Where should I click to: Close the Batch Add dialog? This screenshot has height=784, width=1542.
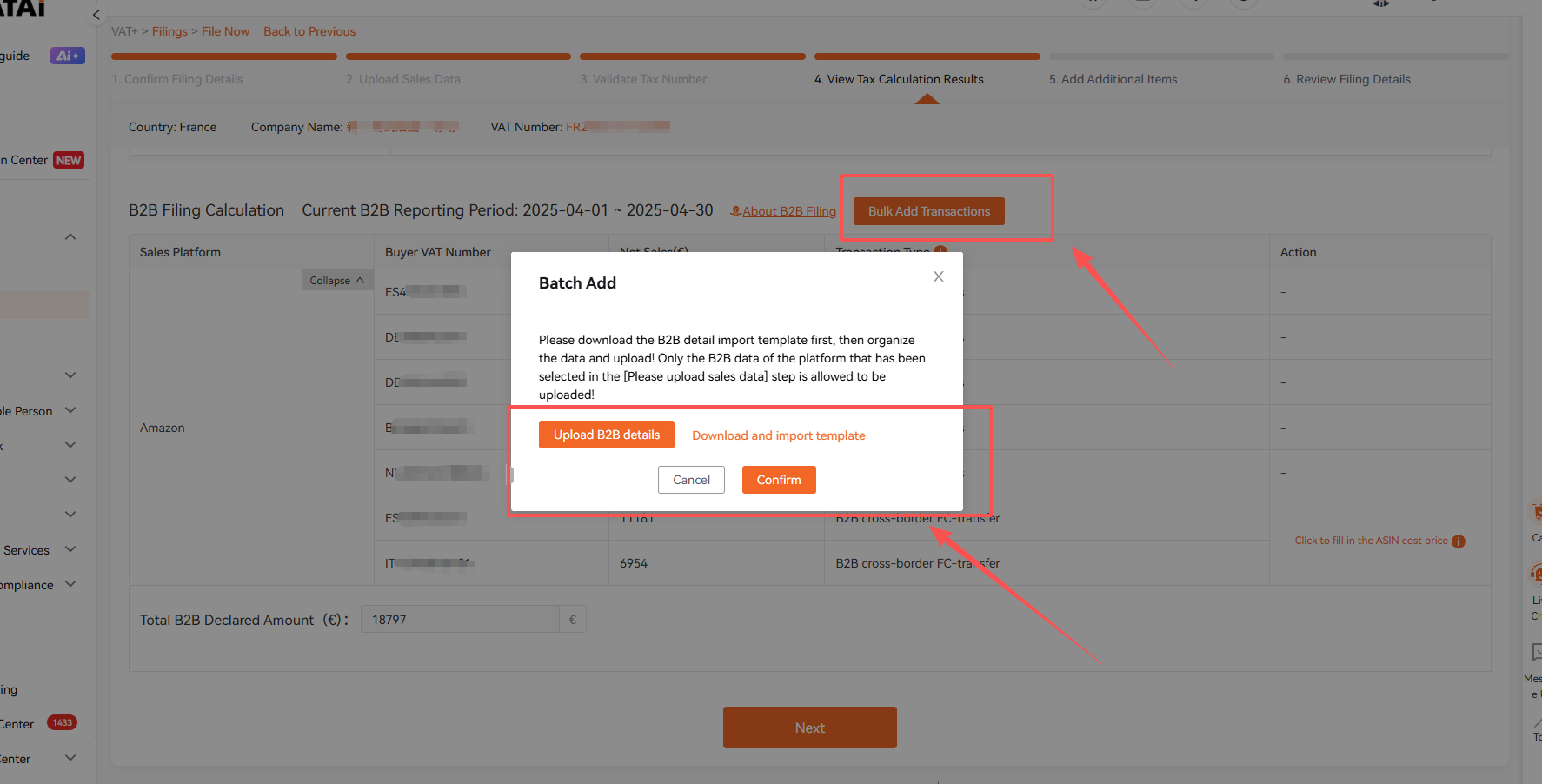click(939, 276)
